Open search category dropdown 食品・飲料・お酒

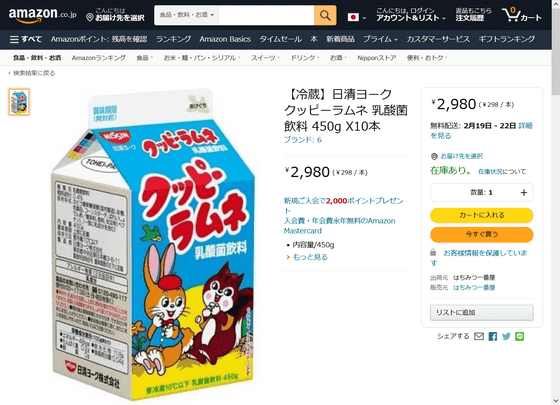click(x=186, y=15)
